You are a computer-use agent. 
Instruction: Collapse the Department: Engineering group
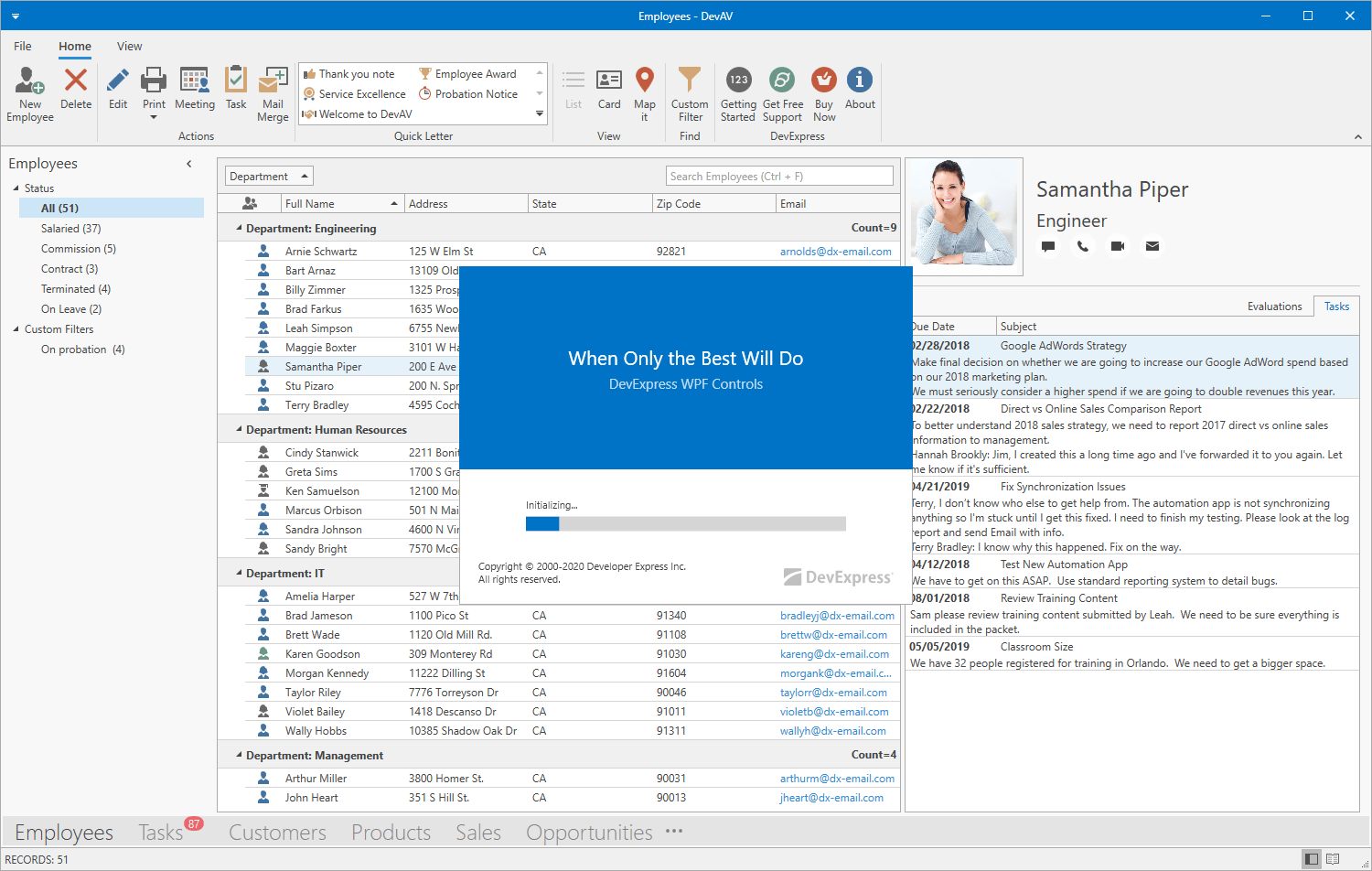[240, 228]
